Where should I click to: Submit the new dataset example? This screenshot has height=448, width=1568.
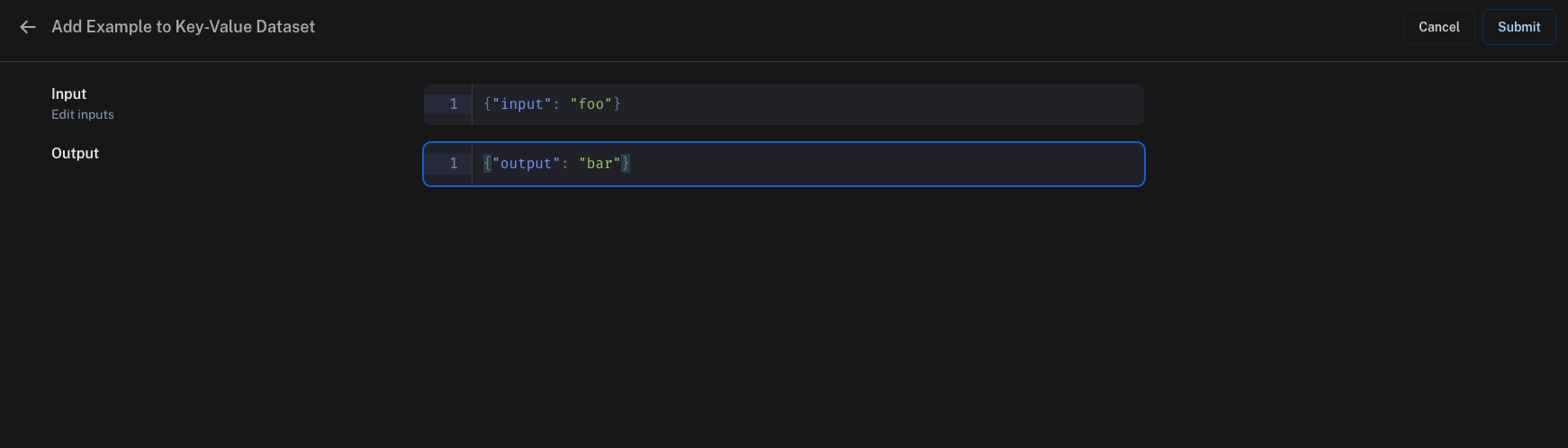click(x=1518, y=27)
